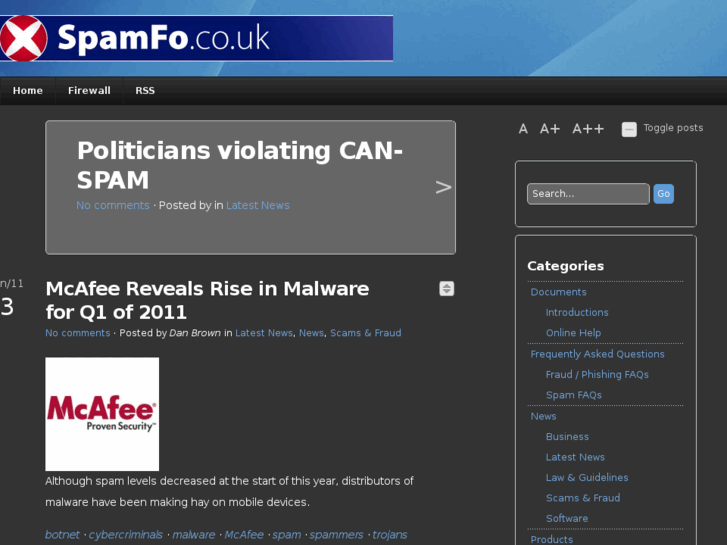This screenshot has height=545, width=727.
Task: Click the SpamFo red X logo
Action: pos(23,38)
